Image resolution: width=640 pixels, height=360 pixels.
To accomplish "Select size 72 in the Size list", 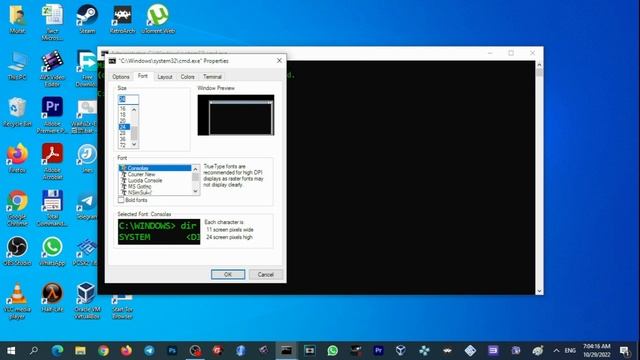I will 124,145.
